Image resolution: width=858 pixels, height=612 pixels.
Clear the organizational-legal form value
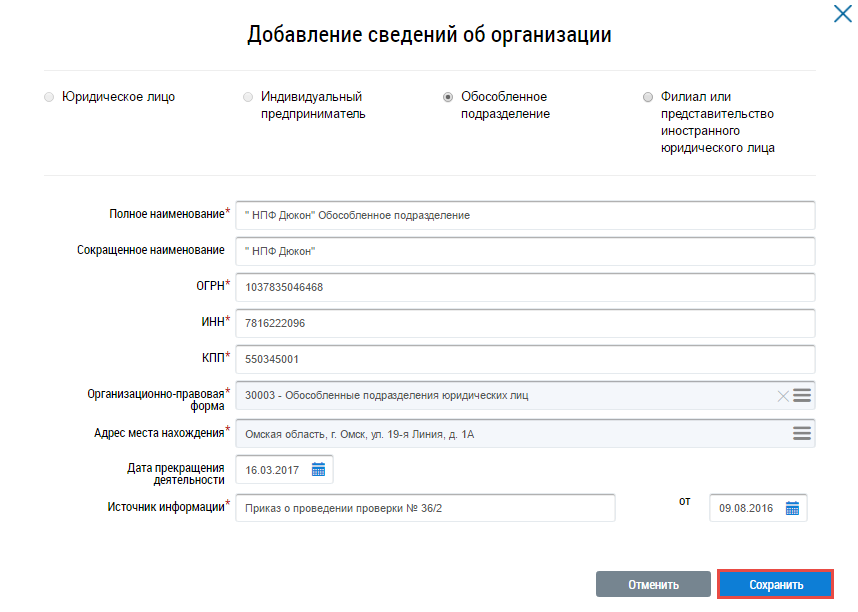click(783, 396)
